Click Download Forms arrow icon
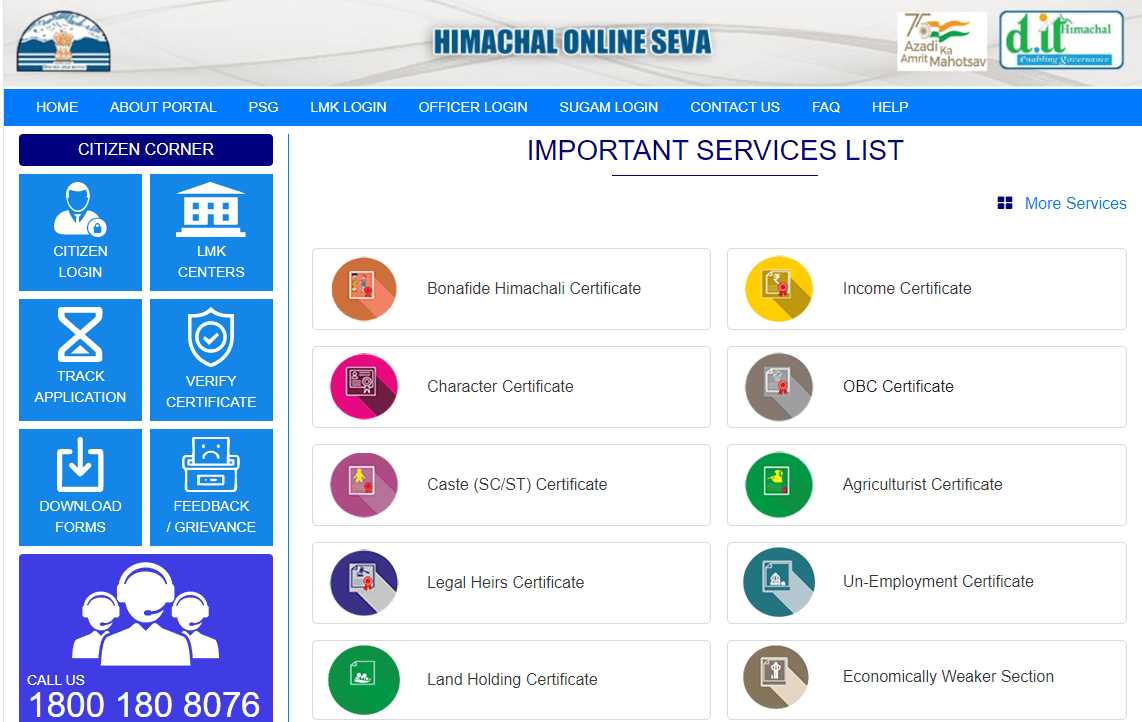1142x722 pixels. pyautogui.click(x=80, y=464)
